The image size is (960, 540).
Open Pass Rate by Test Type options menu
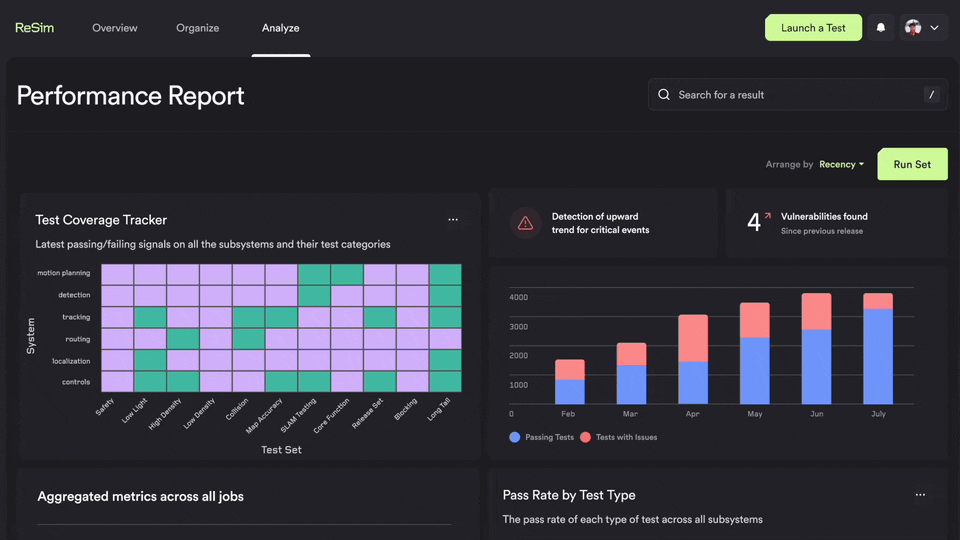click(920, 495)
